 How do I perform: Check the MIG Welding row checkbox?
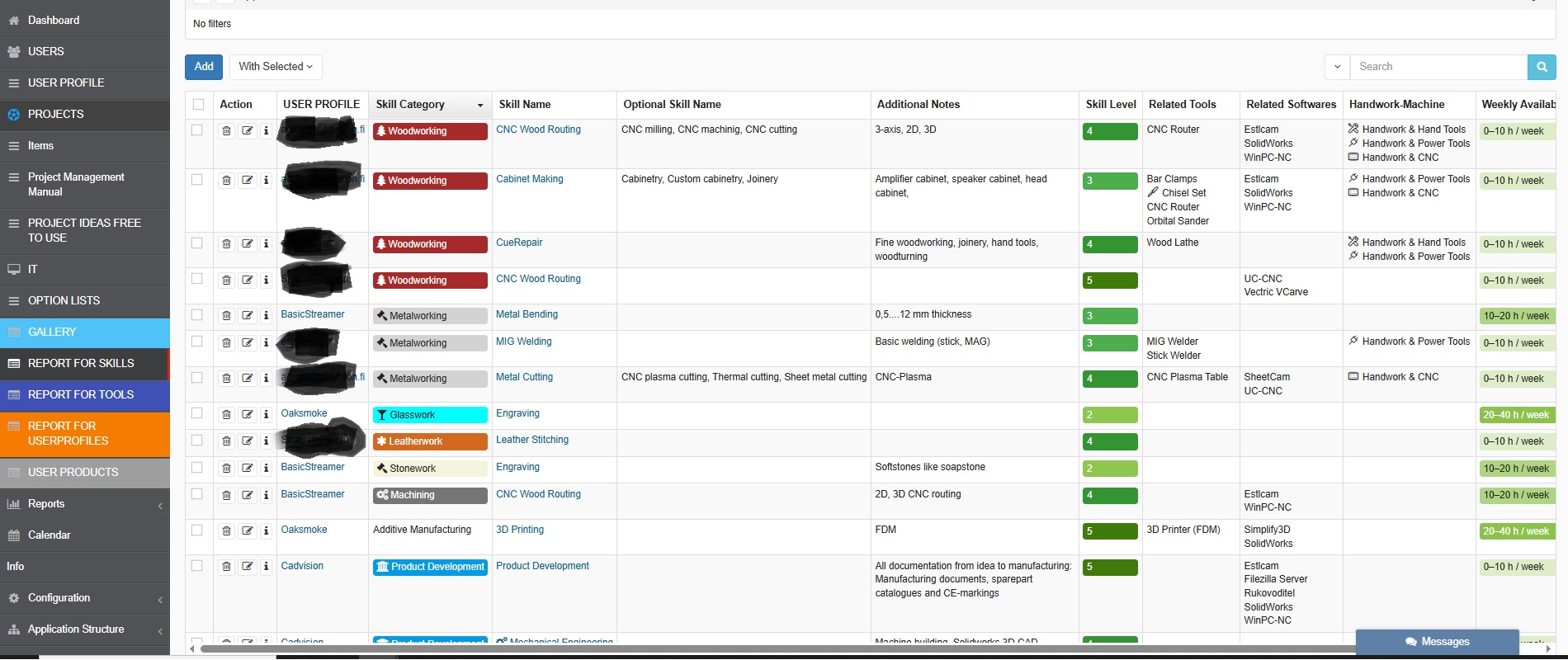(197, 342)
